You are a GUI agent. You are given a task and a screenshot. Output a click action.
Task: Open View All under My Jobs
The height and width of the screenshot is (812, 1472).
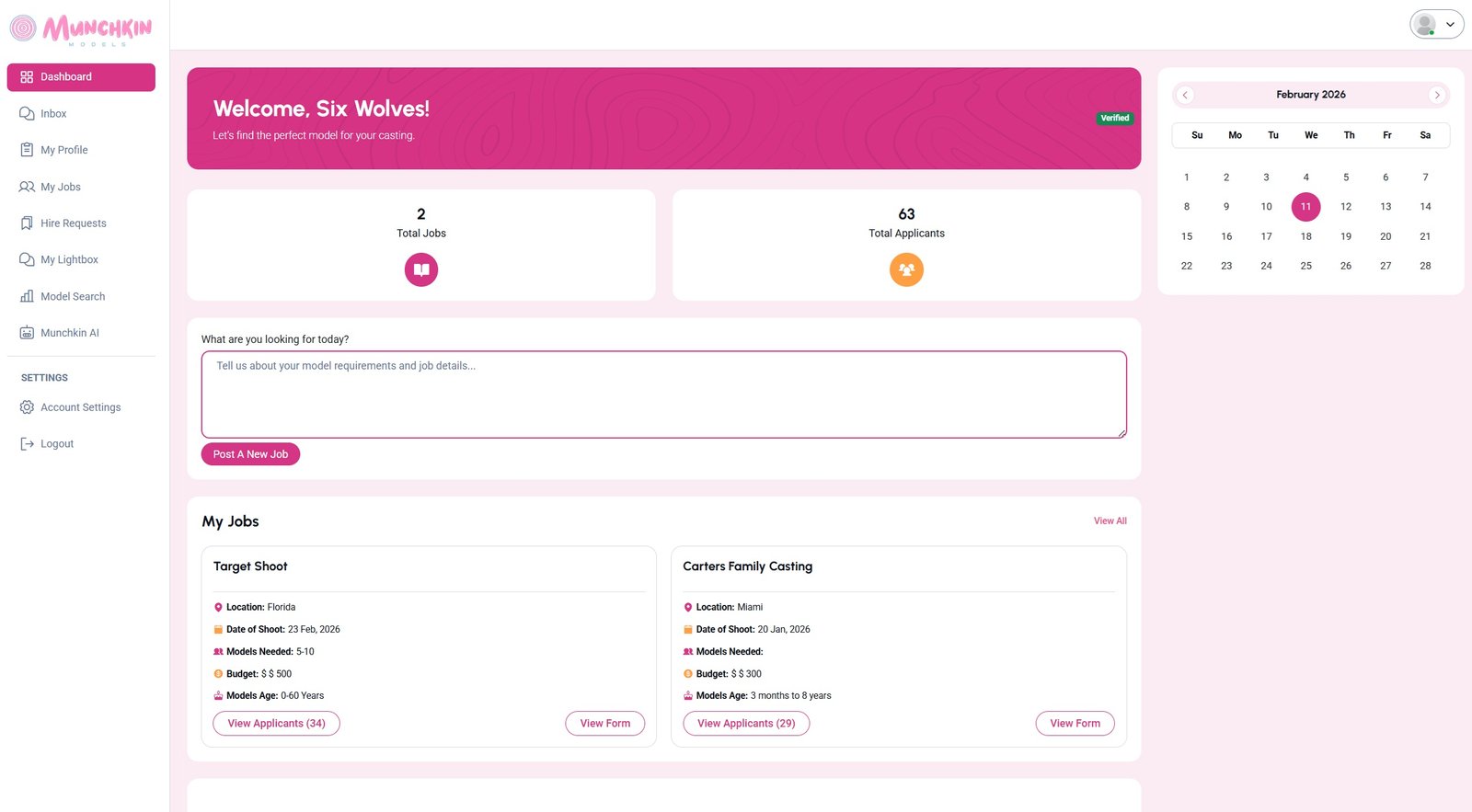coord(1110,520)
